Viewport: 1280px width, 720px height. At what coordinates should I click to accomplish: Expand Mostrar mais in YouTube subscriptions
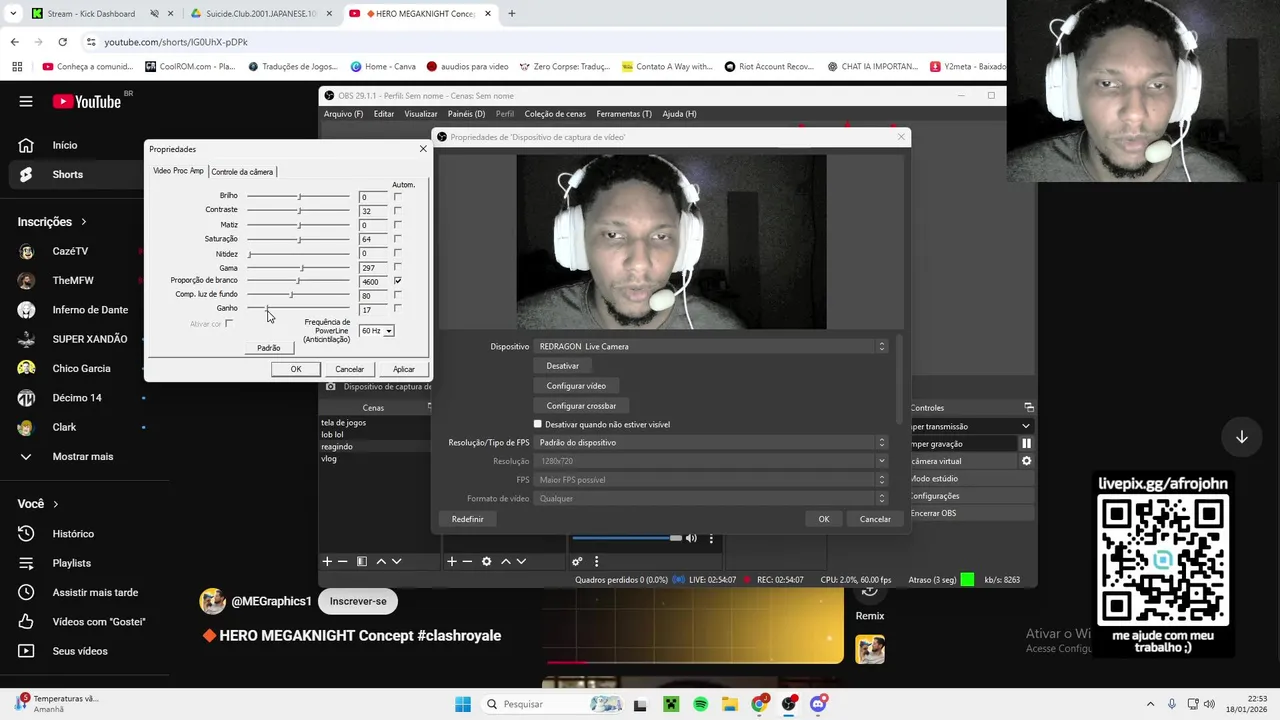click(82, 456)
